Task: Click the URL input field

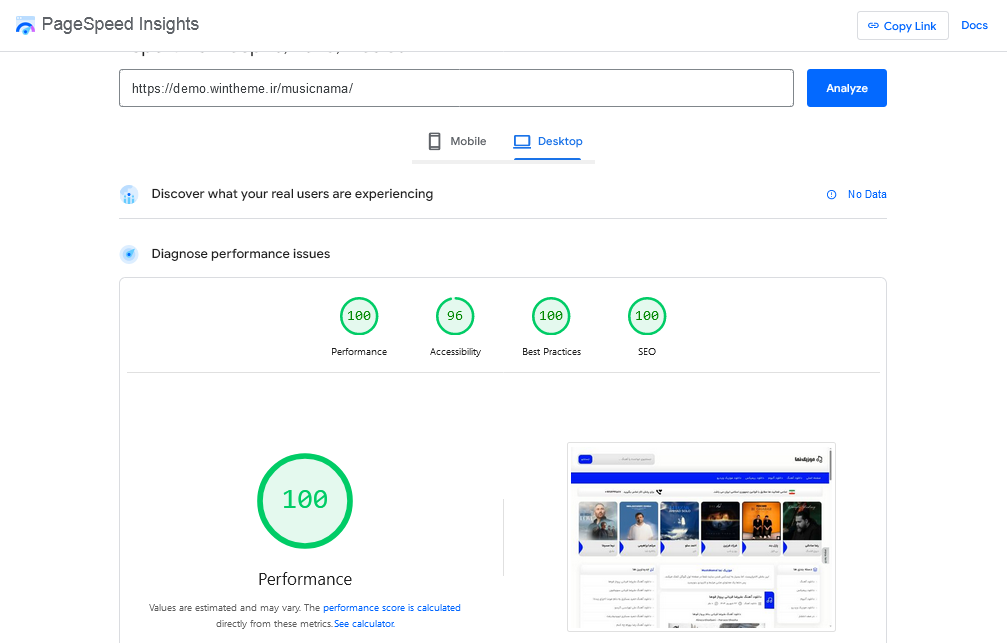Action: (456, 88)
